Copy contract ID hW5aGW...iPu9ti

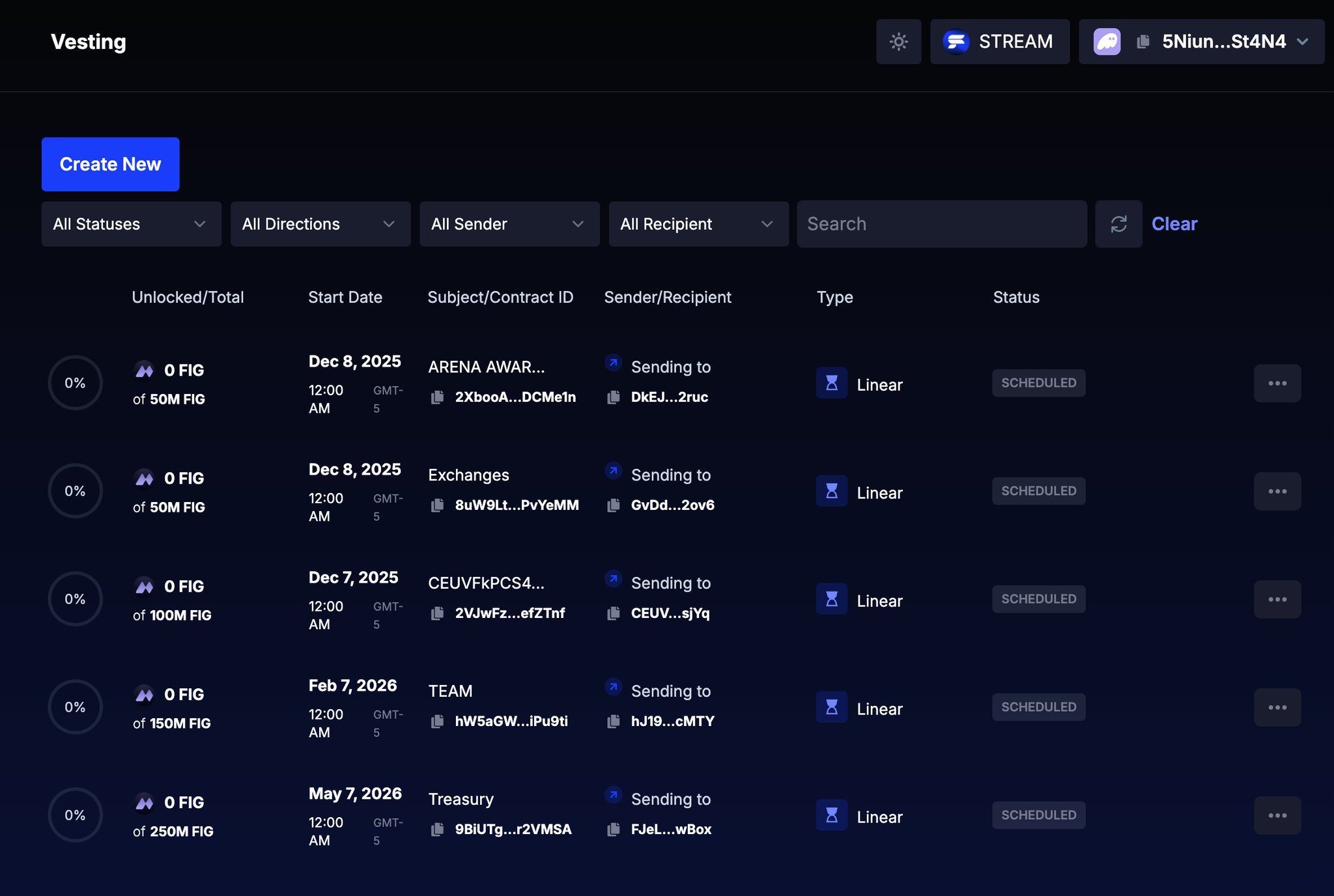438,721
